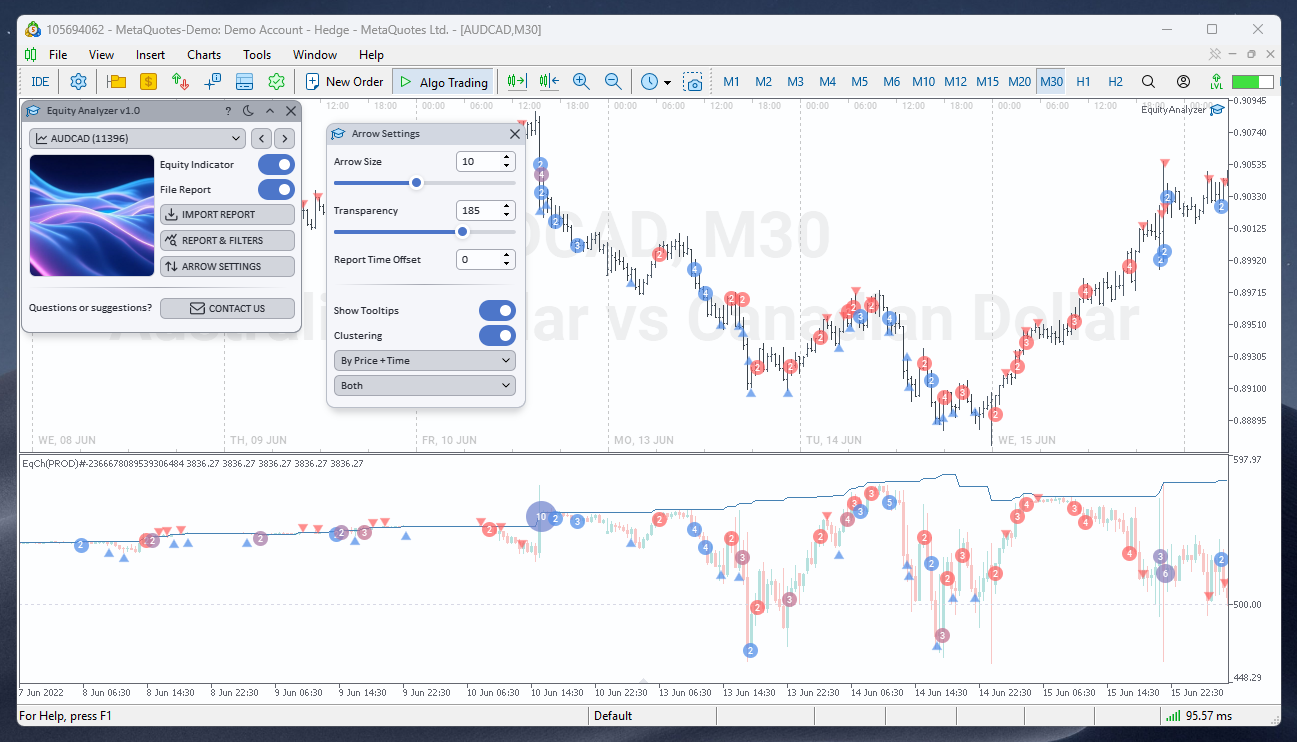Open the user account profile icon
Image resolution: width=1297 pixels, height=742 pixels.
(x=1183, y=82)
